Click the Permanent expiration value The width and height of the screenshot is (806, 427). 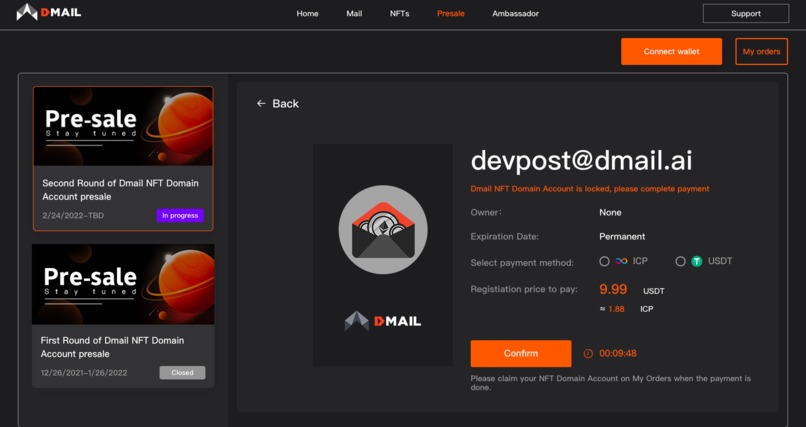point(622,236)
